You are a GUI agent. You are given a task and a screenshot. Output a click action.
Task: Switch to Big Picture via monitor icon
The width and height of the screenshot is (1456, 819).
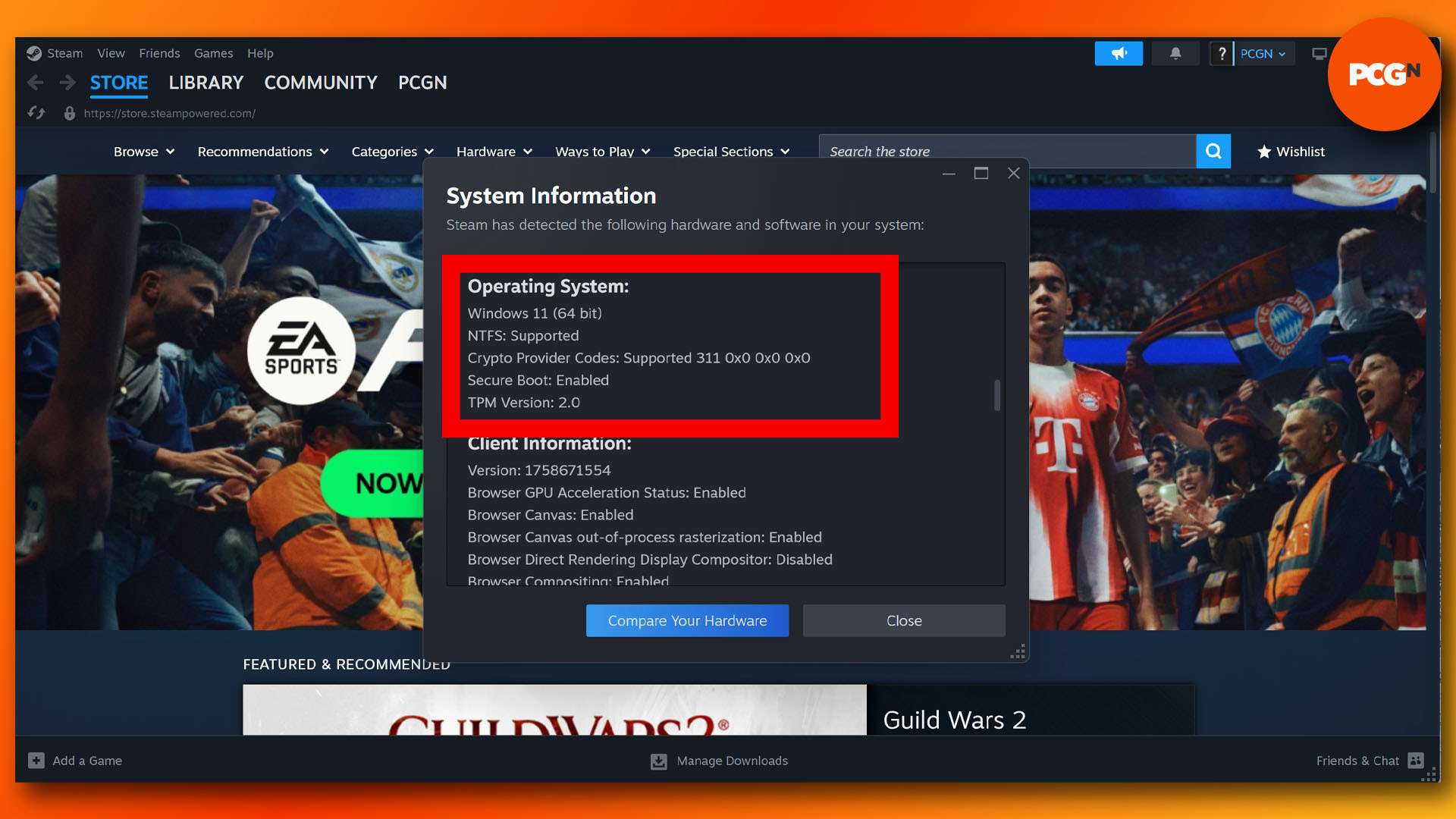pos(1319,54)
